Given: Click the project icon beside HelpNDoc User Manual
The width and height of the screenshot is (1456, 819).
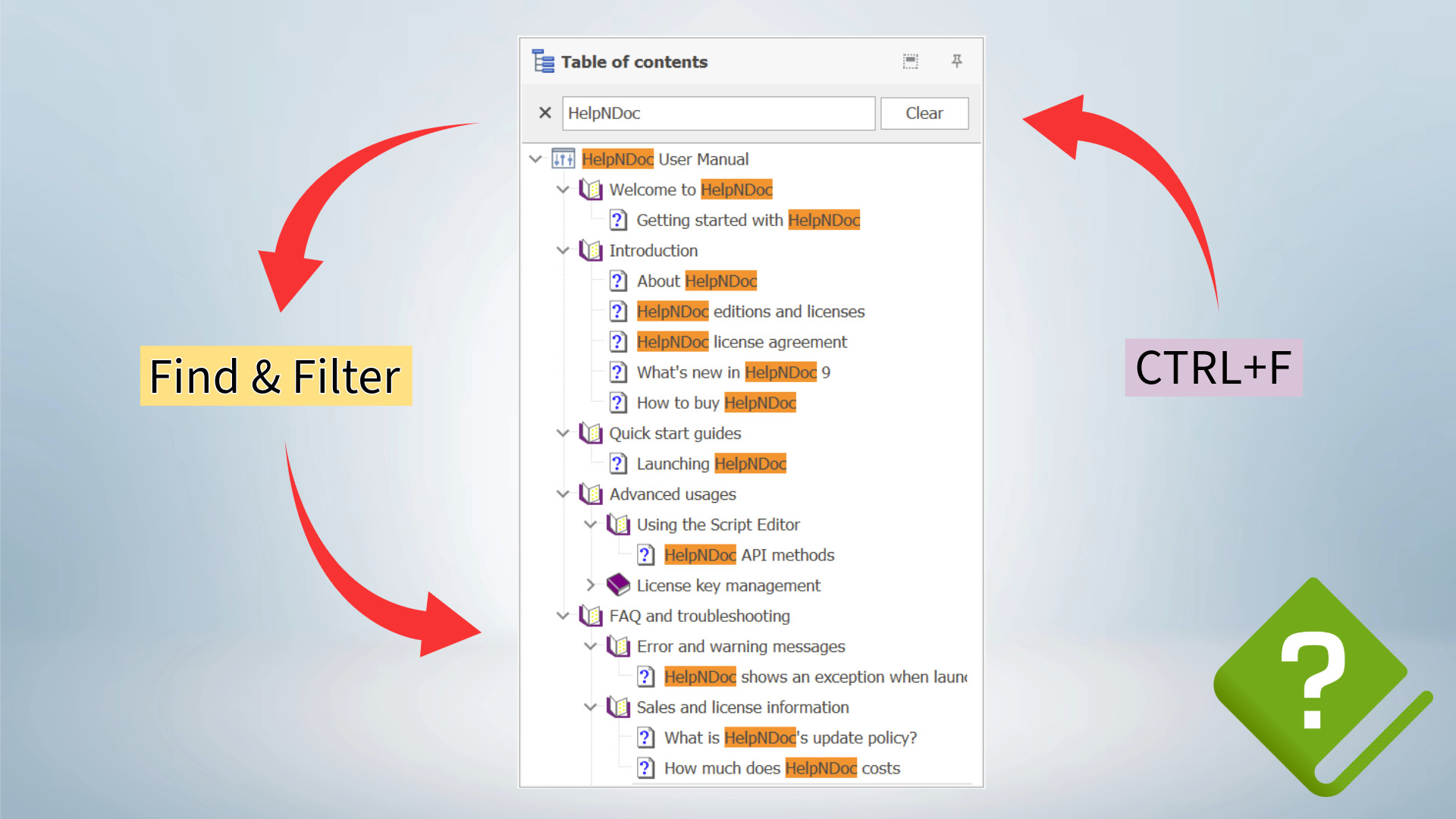Looking at the screenshot, I should coord(563,159).
